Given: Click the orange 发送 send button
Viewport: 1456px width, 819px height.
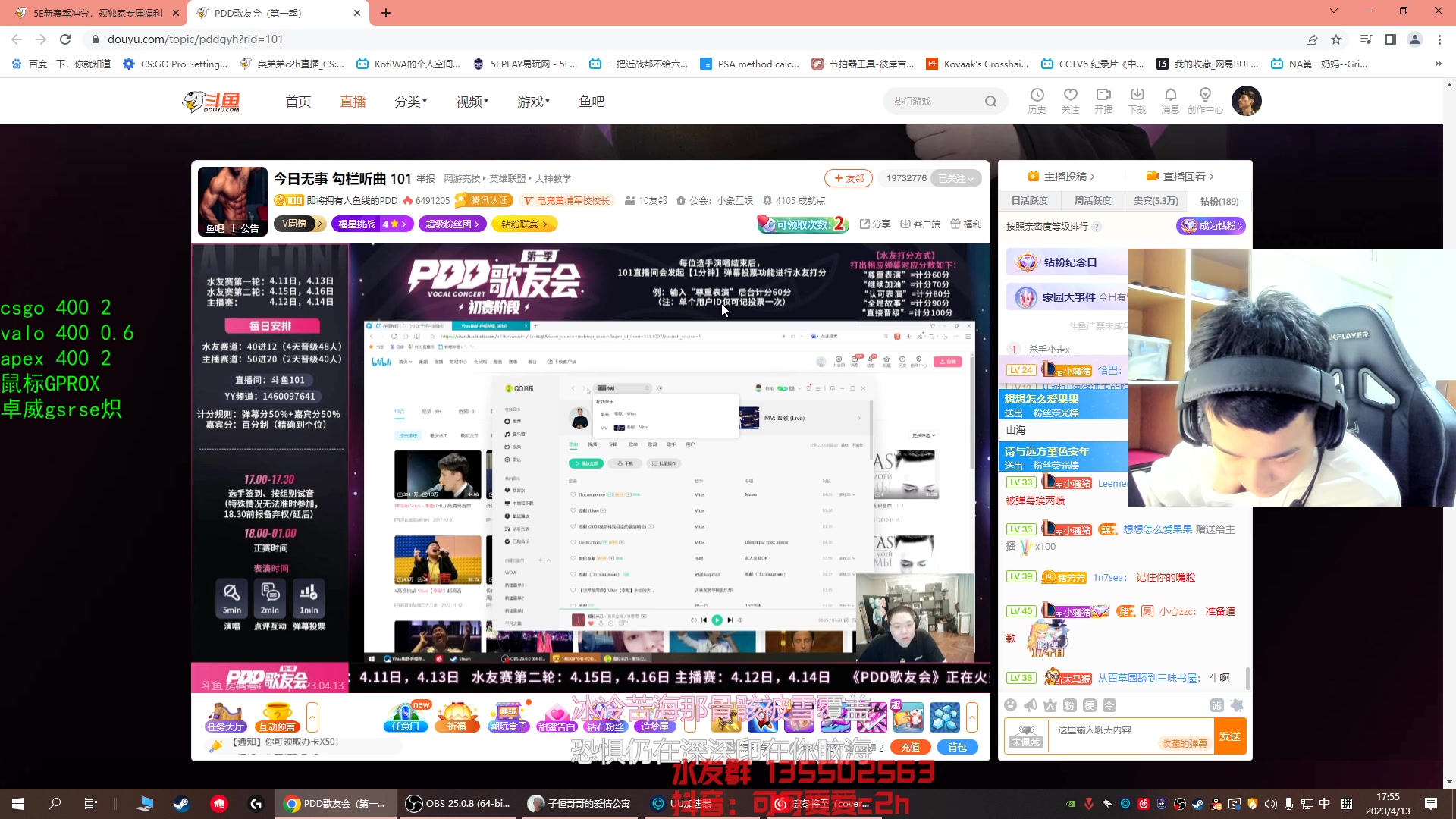Looking at the screenshot, I should 1229,736.
